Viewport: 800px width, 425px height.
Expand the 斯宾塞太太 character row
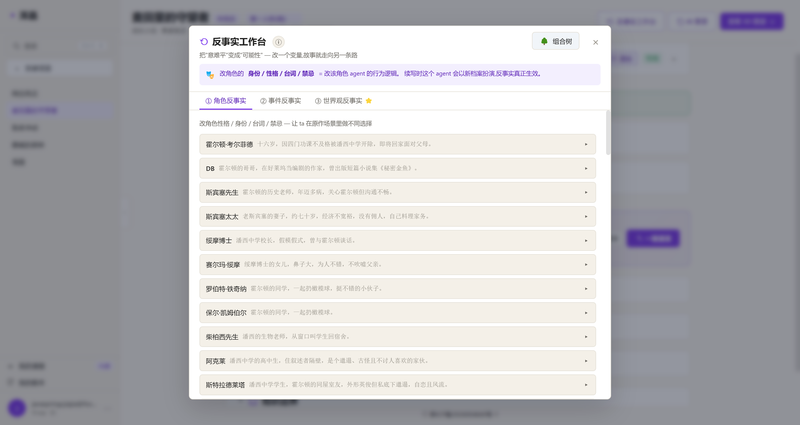click(x=397, y=216)
